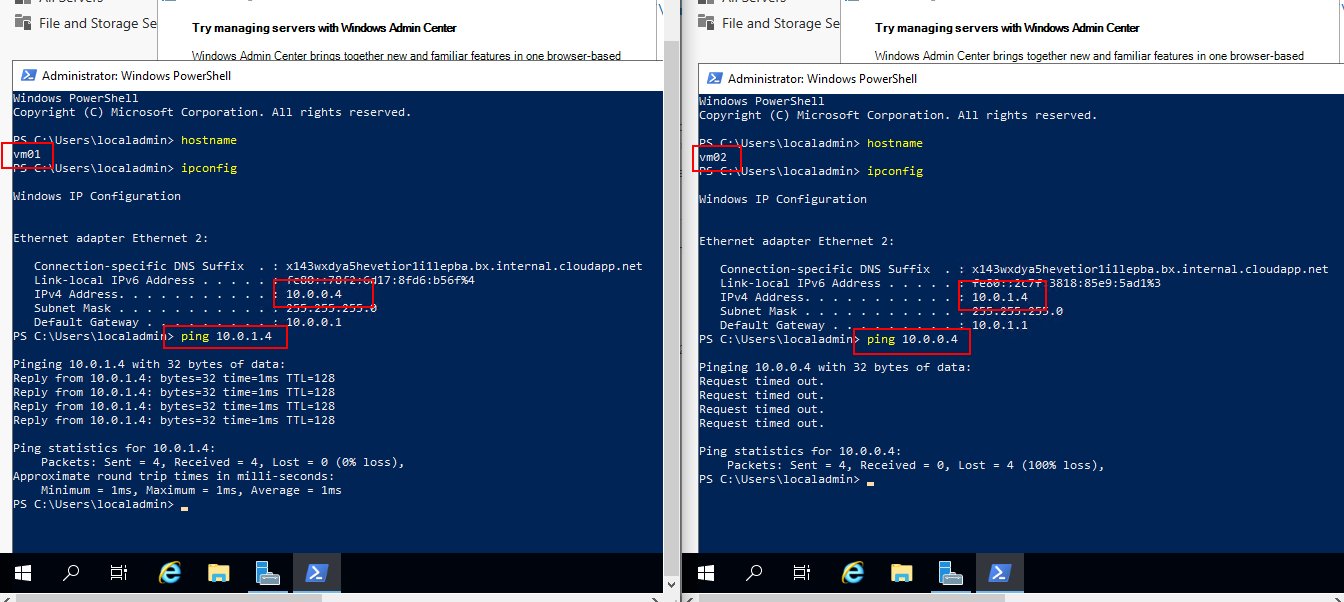The width and height of the screenshot is (1344, 602).
Task: Open the Start menu on the vm01 desktop
Action: 22,573
